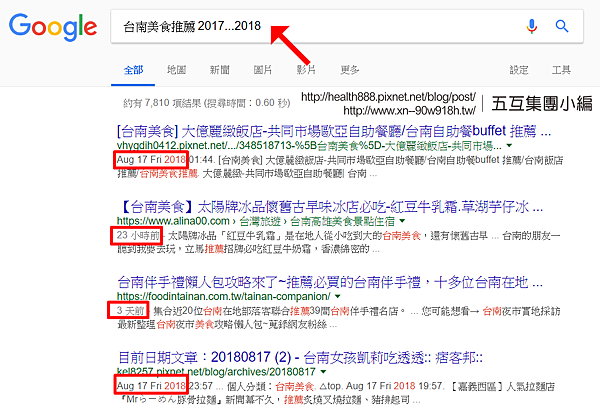
Task: Start voice search with the microphone icon
Action: click(x=532, y=26)
